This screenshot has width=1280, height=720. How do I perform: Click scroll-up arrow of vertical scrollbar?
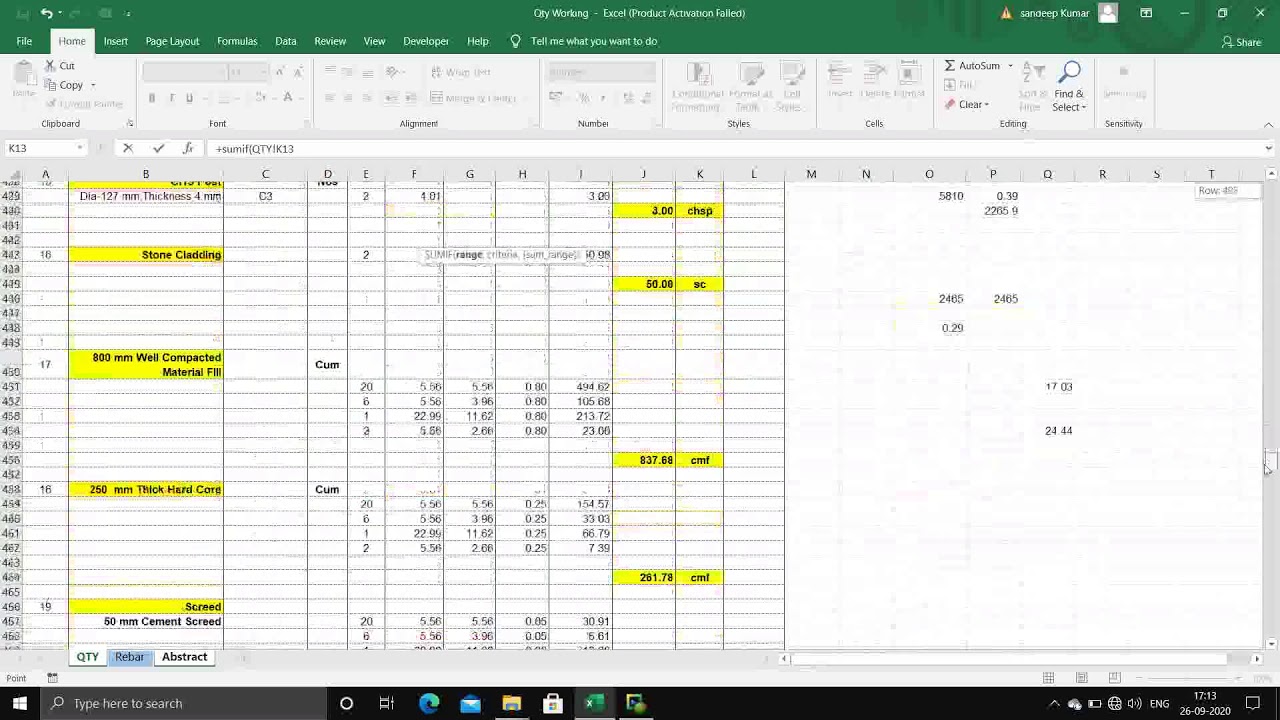pos(1270,174)
